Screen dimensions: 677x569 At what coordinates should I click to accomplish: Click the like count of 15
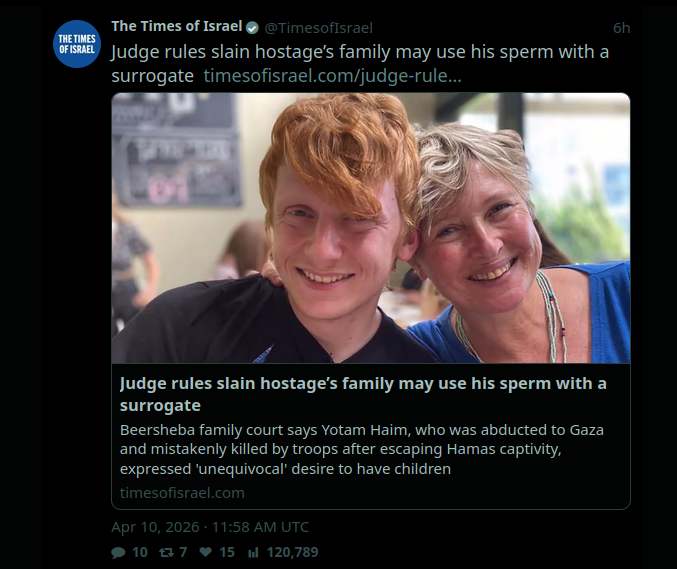point(227,552)
